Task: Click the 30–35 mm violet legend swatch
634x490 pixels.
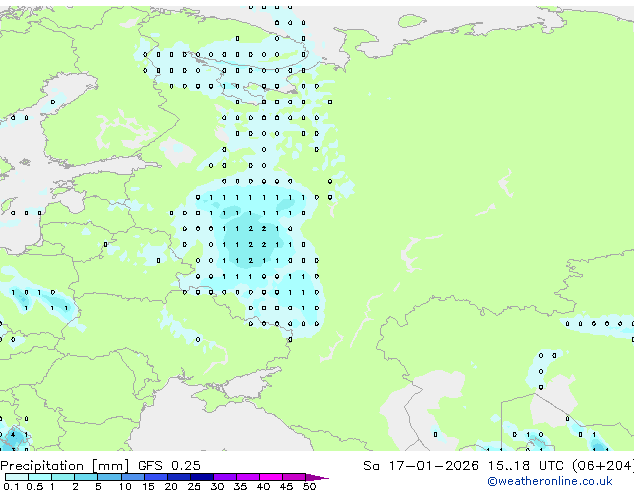Action: click(x=224, y=477)
